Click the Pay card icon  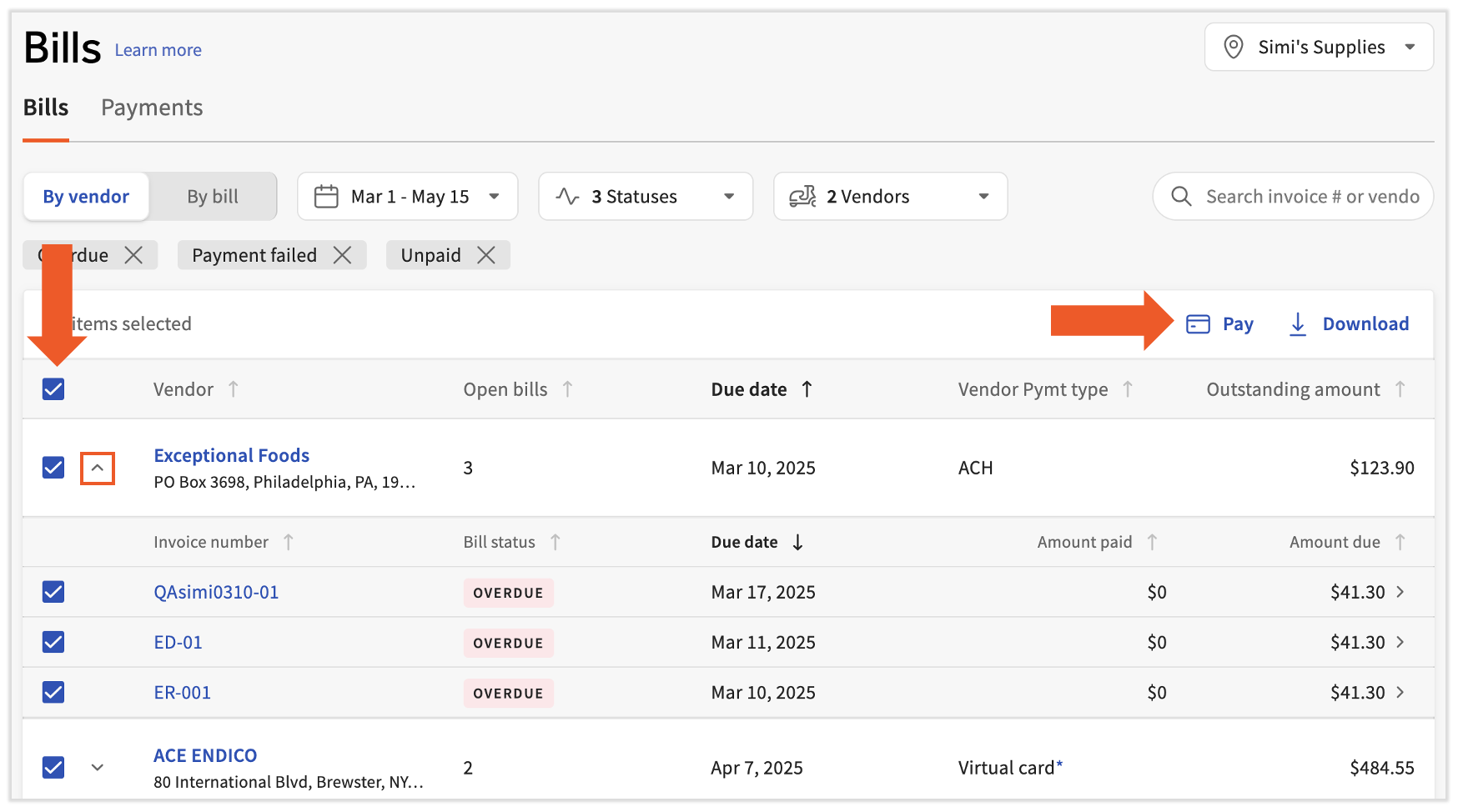pyautogui.click(x=1198, y=324)
